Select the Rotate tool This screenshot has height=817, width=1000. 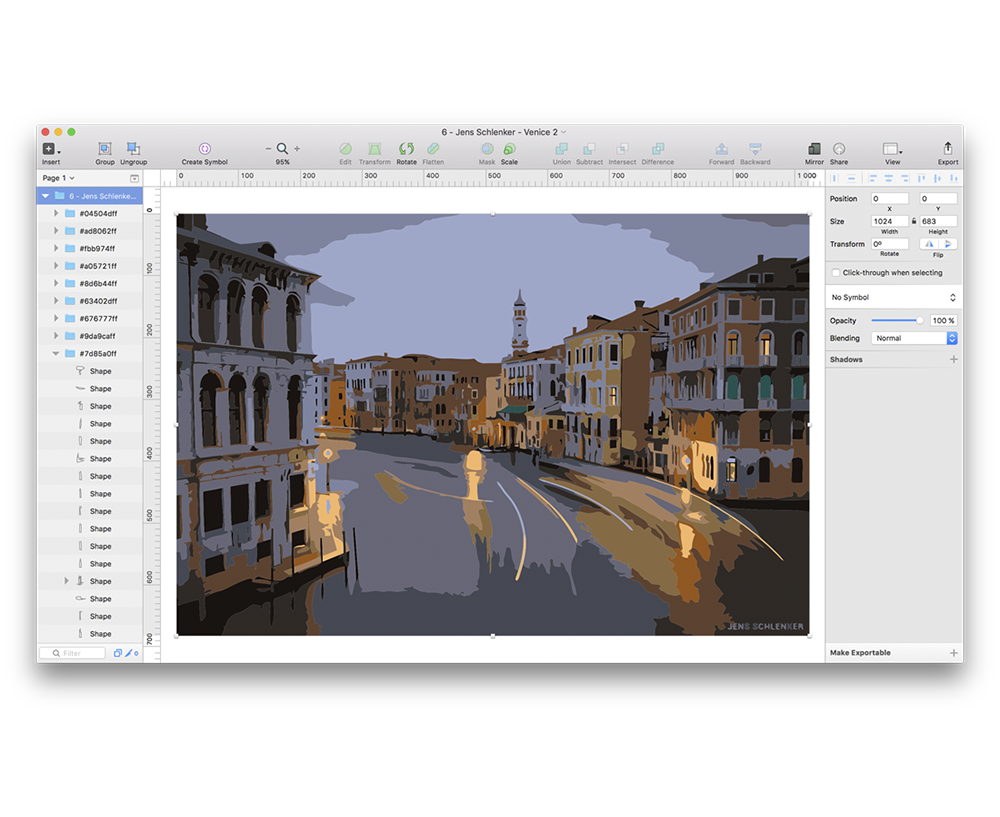[406, 149]
